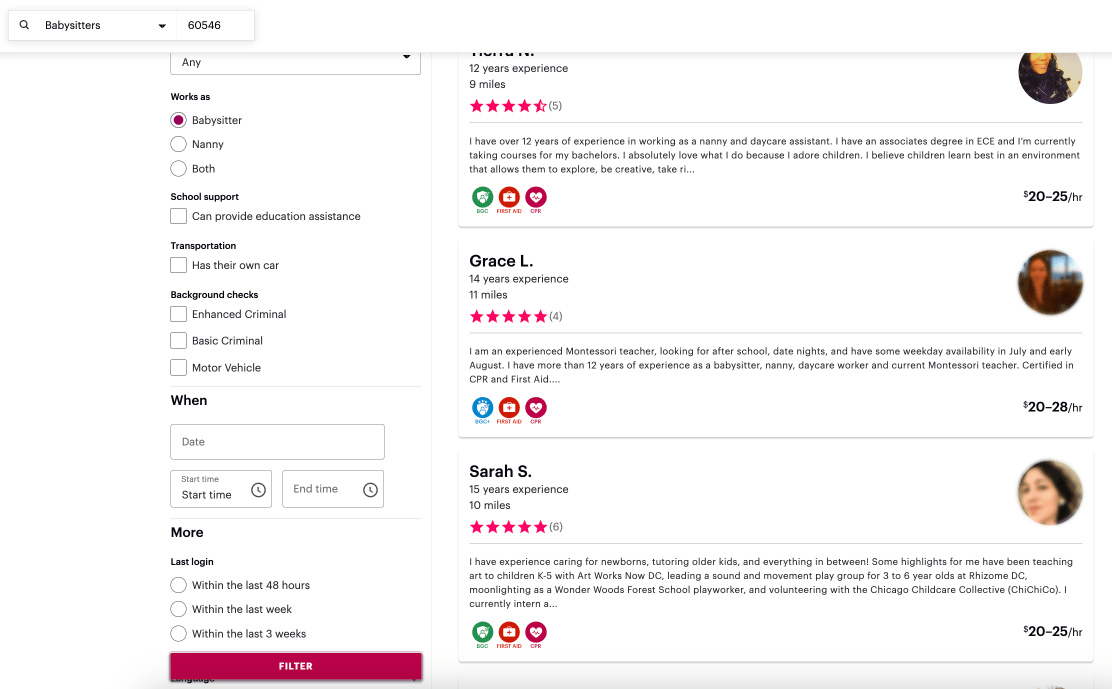Click the blue BGC+ badge on Grace L.'s profile
This screenshot has width=1112, height=689.
coord(482,409)
